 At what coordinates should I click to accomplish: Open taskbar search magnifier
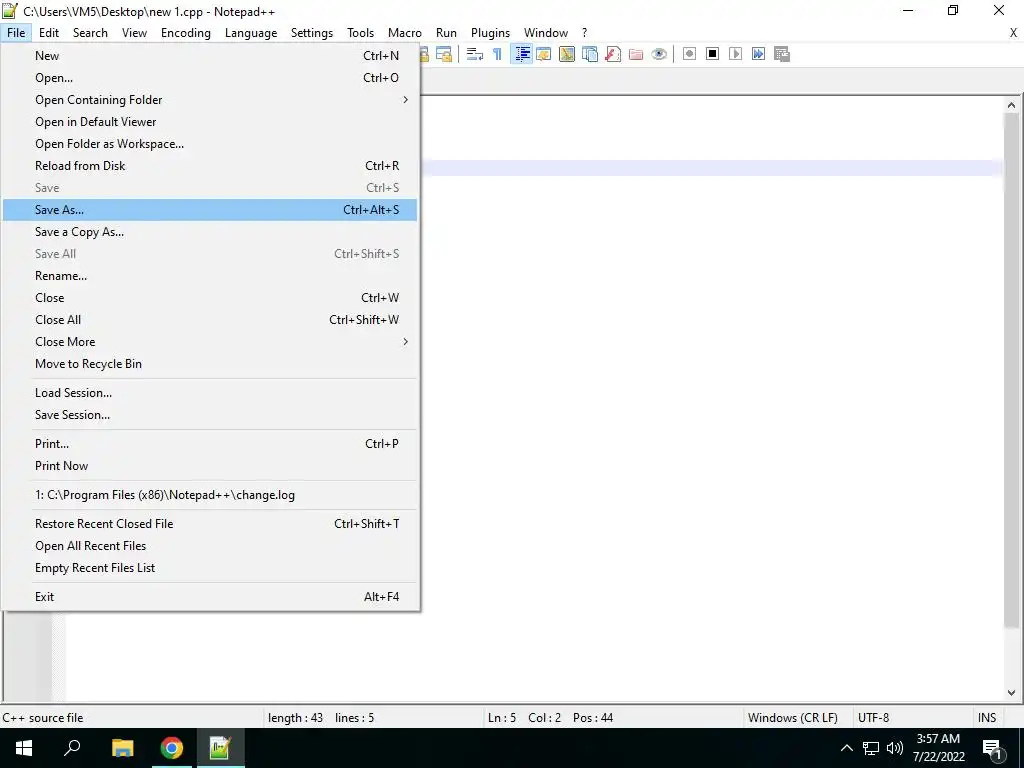click(x=72, y=748)
